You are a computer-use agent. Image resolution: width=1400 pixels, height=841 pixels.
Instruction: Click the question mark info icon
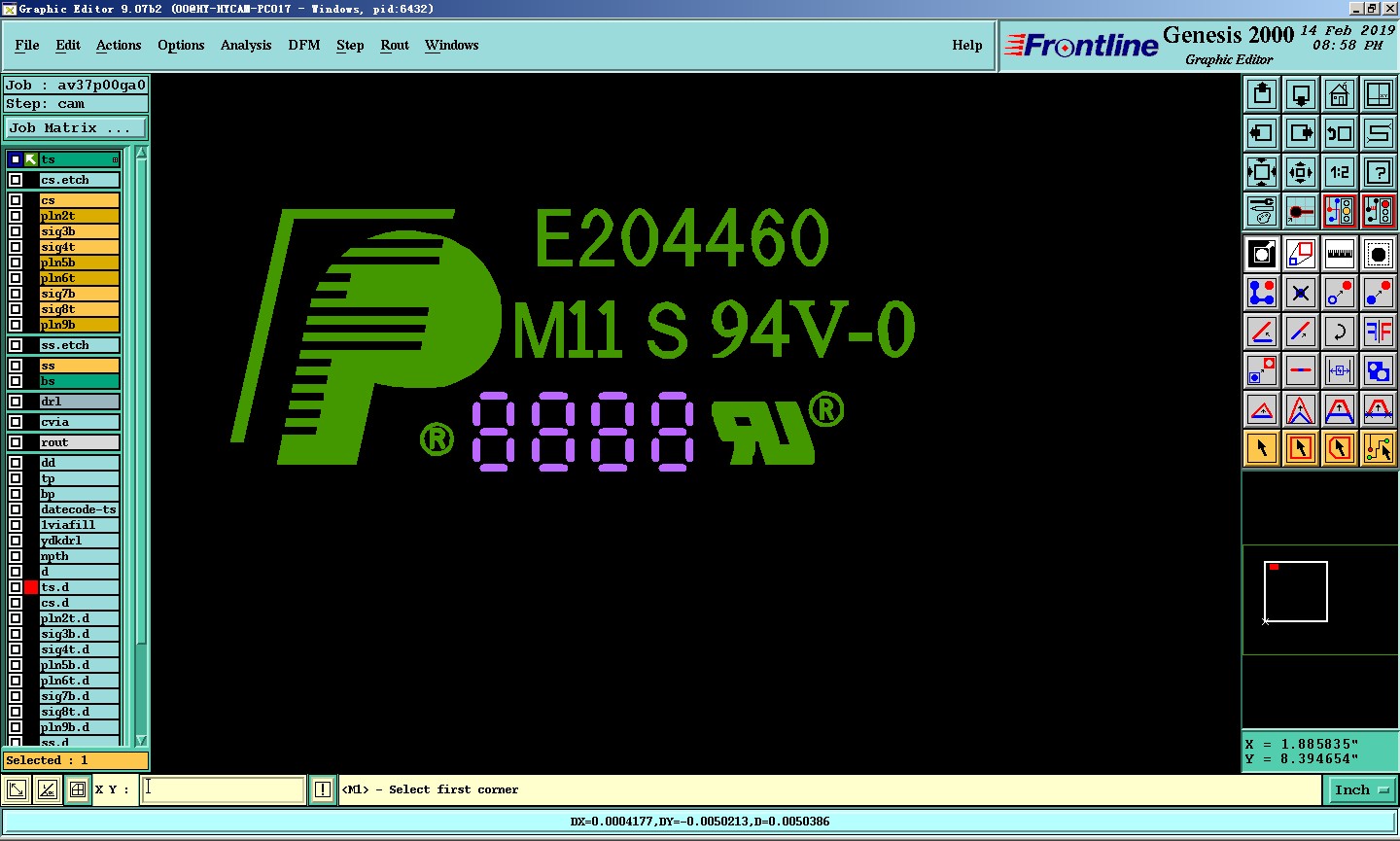click(1379, 172)
